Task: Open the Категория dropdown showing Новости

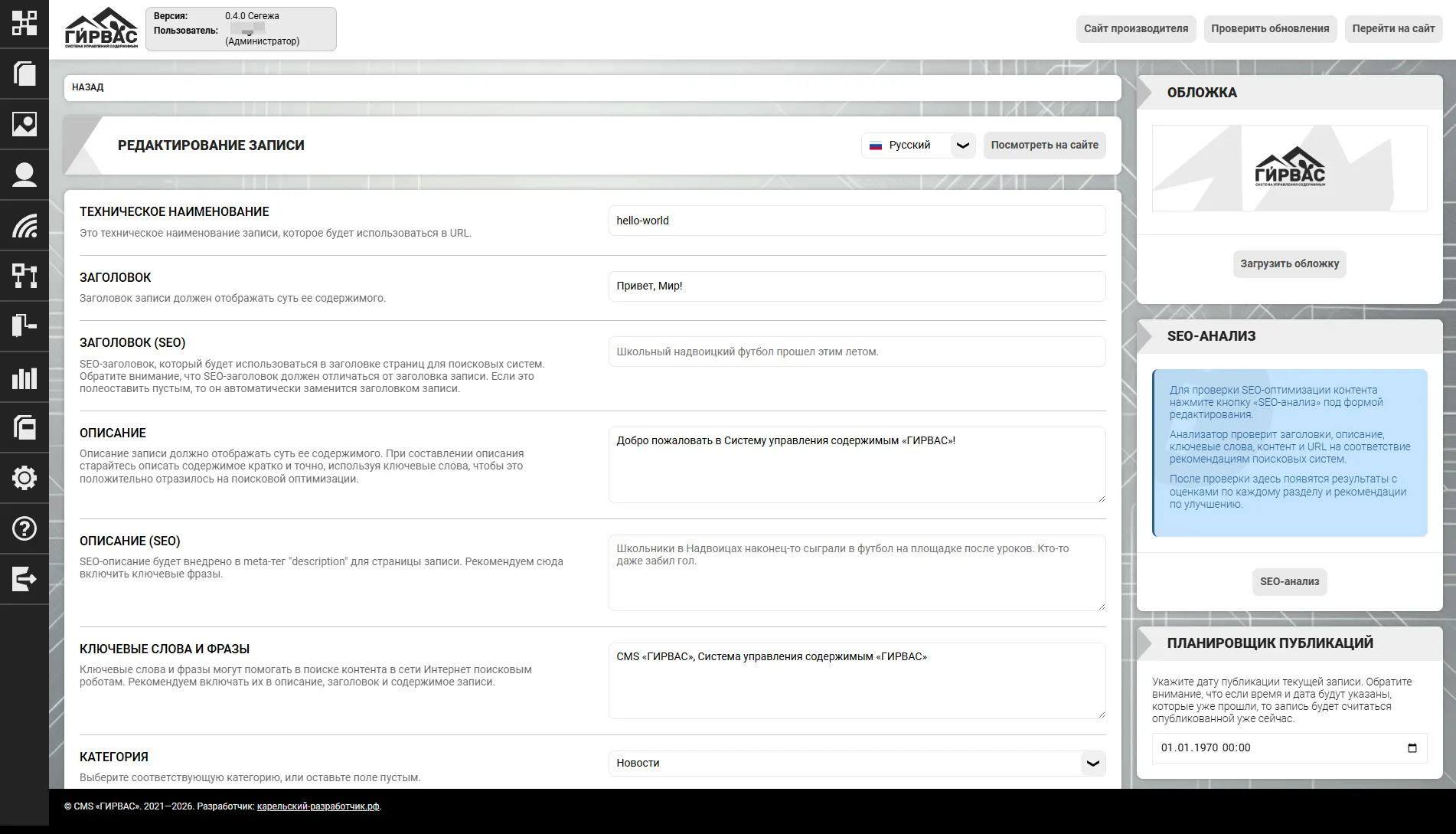Action: (x=857, y=764)
